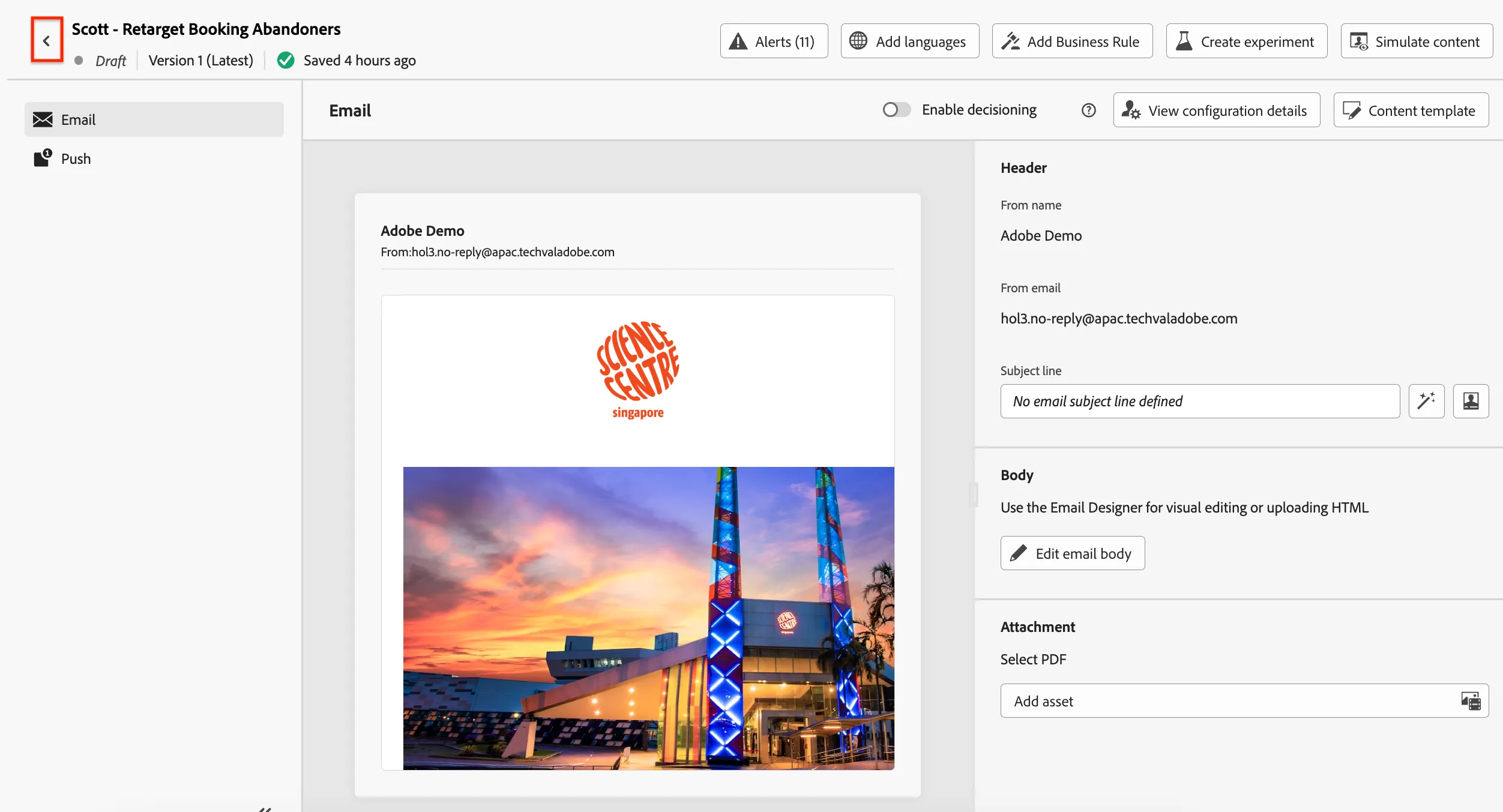Open AI assistant magic wand for subject
This screenshot has height=812, width=1503.
pyautogui.click(x=1426, y=401)
